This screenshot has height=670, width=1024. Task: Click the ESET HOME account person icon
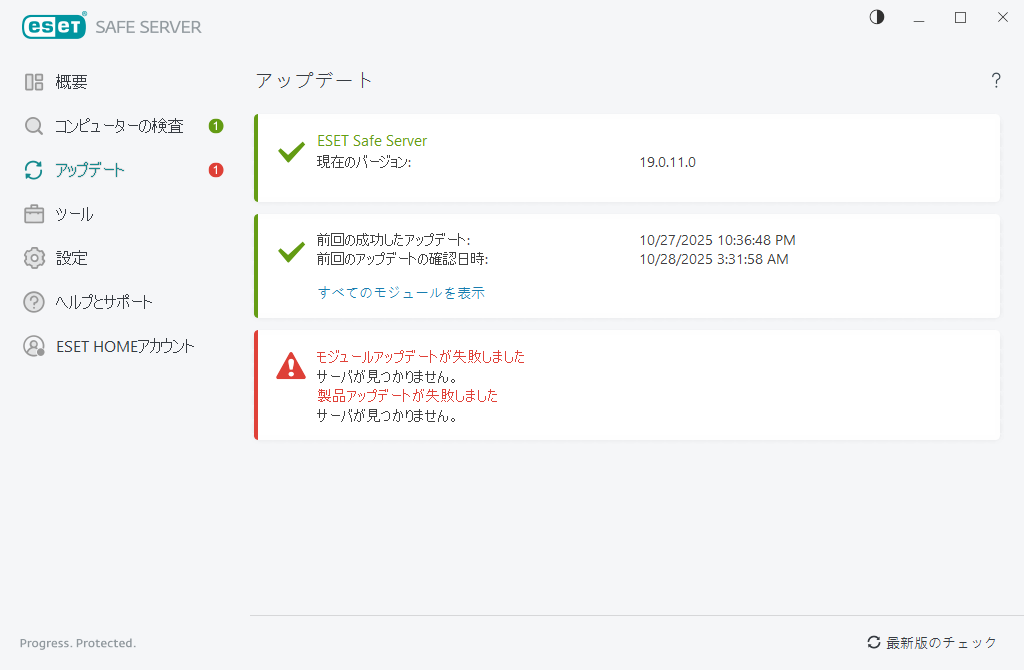(x=31, y=345)
